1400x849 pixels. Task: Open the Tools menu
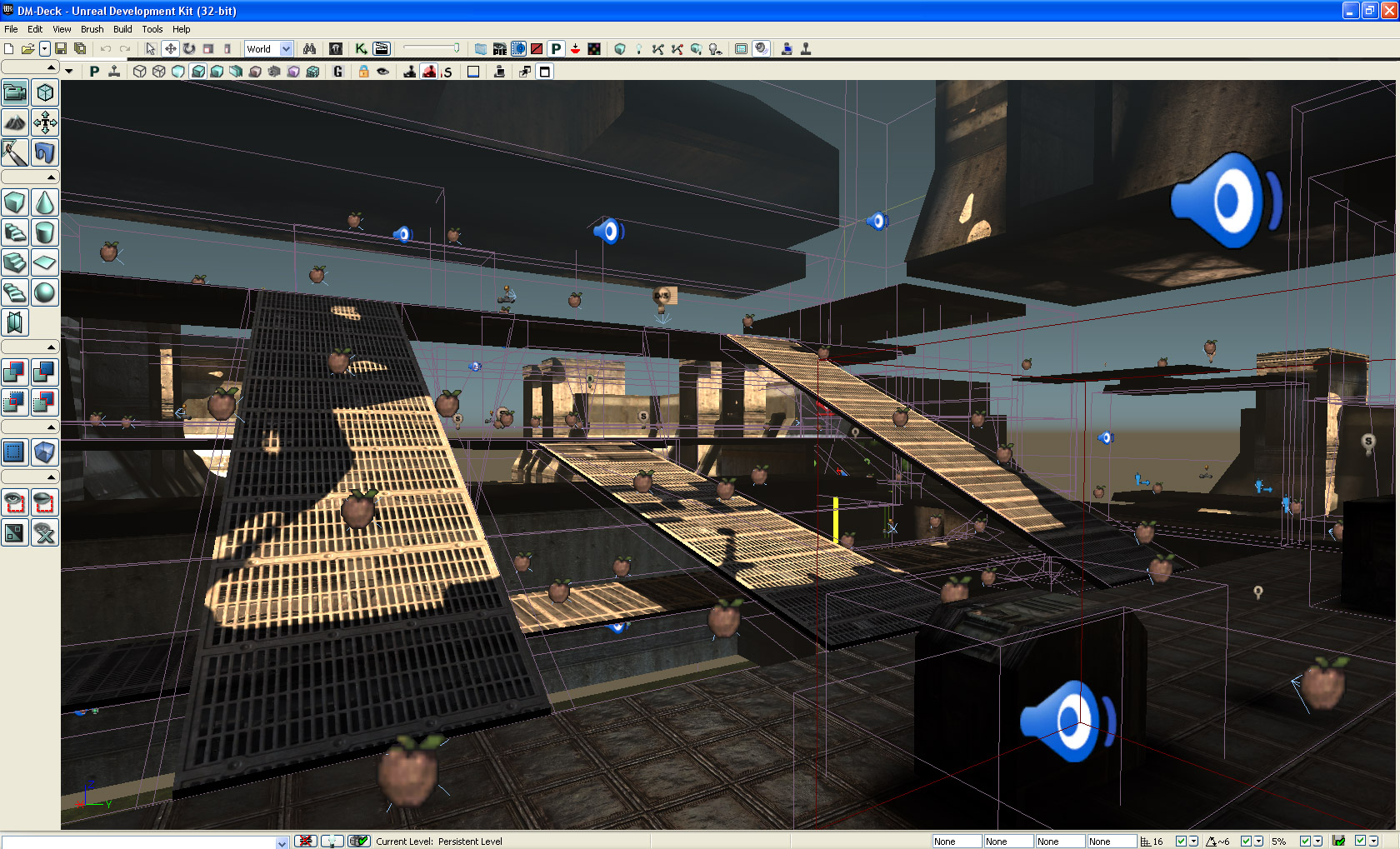(152, 29)
